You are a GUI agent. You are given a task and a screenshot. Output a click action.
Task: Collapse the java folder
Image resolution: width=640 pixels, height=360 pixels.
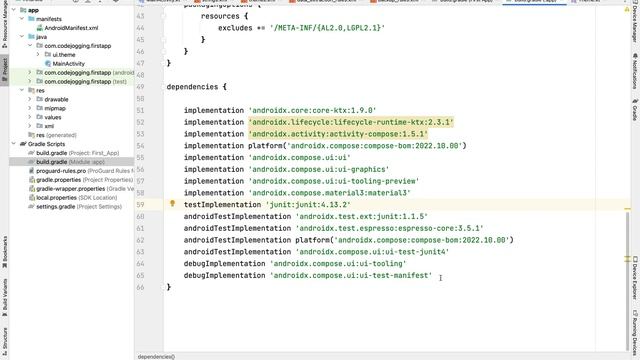click(22, 37)
